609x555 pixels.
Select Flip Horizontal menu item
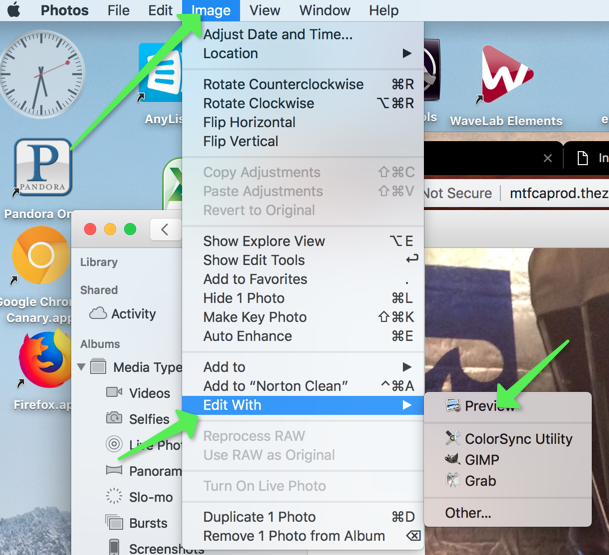pyautogui.click(x=249, y=122)
